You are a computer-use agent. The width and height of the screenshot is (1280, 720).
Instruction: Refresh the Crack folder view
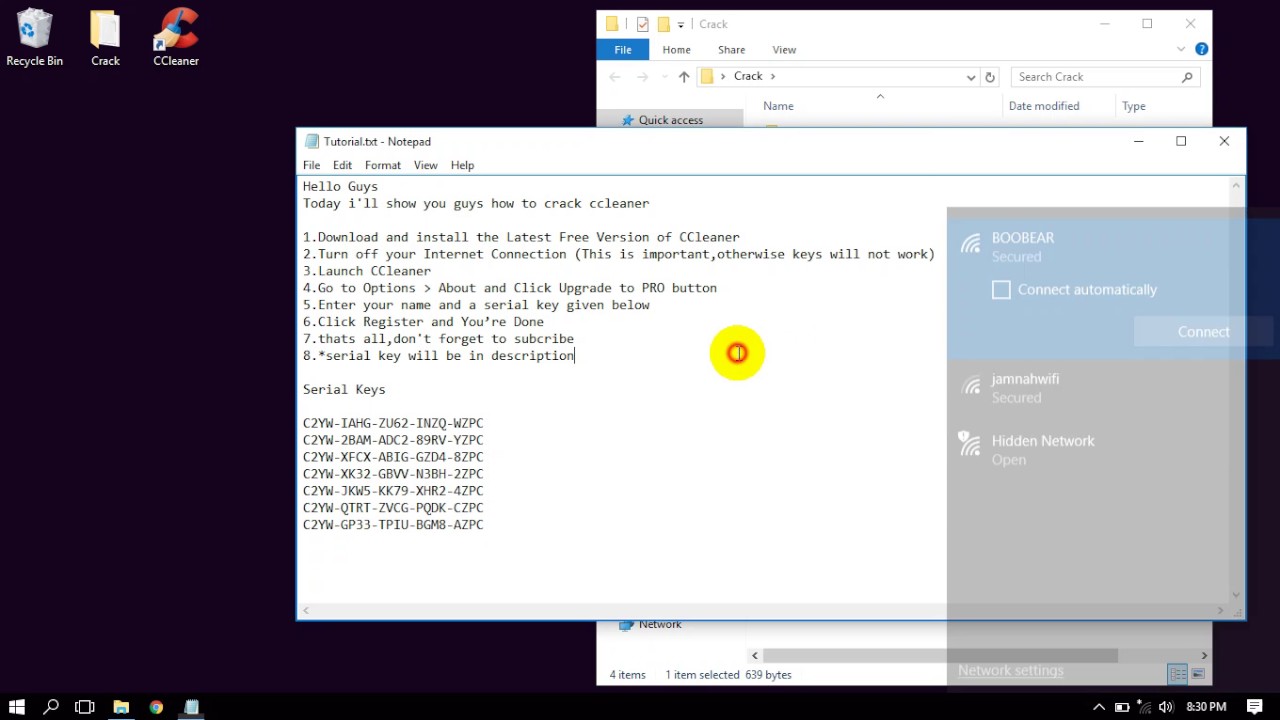click(990, 77)
